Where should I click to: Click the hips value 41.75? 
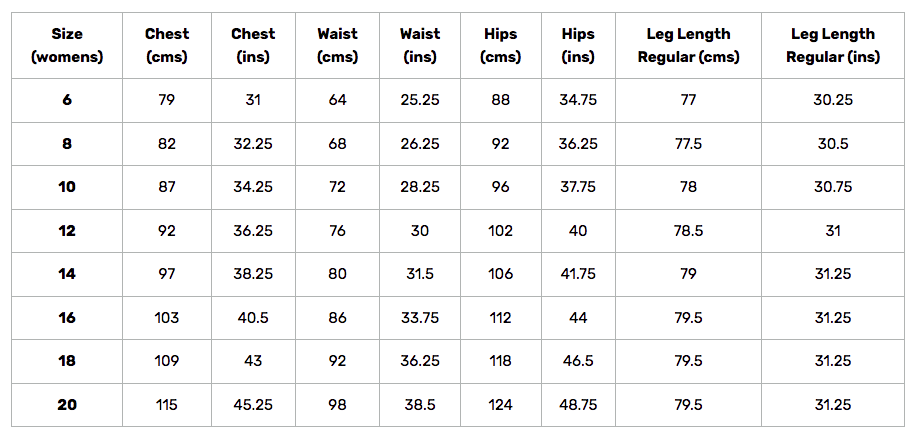[x=578, y=274]
